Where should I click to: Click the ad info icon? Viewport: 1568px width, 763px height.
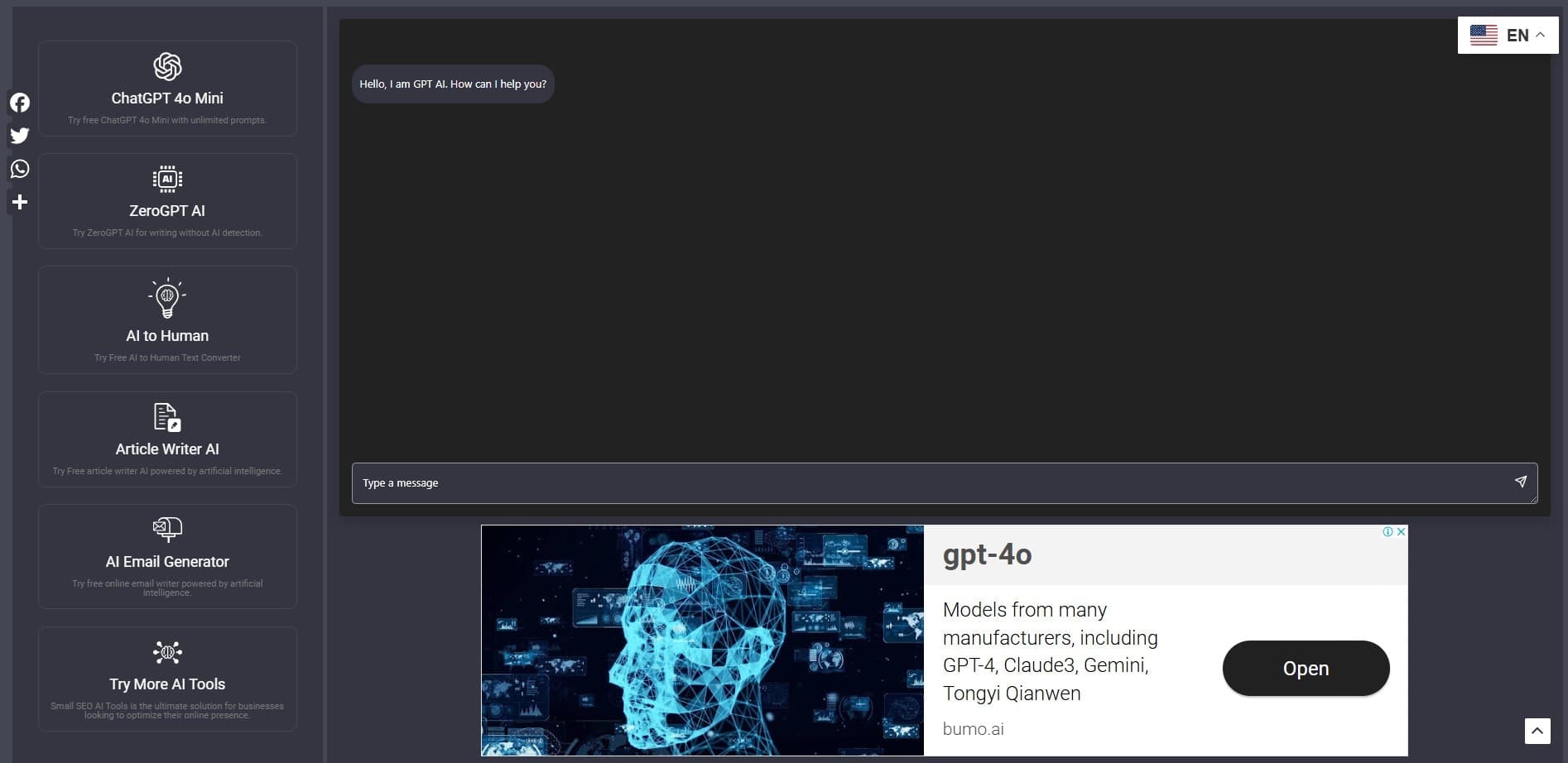coord(1388,532)
